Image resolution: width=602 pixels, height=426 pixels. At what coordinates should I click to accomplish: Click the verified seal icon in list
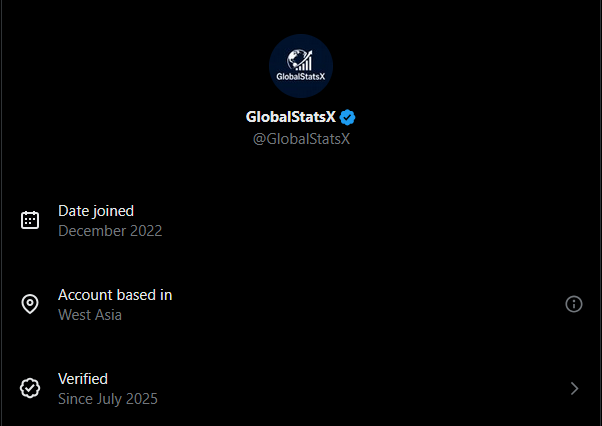pyautogui.click(x=30, y=388)
